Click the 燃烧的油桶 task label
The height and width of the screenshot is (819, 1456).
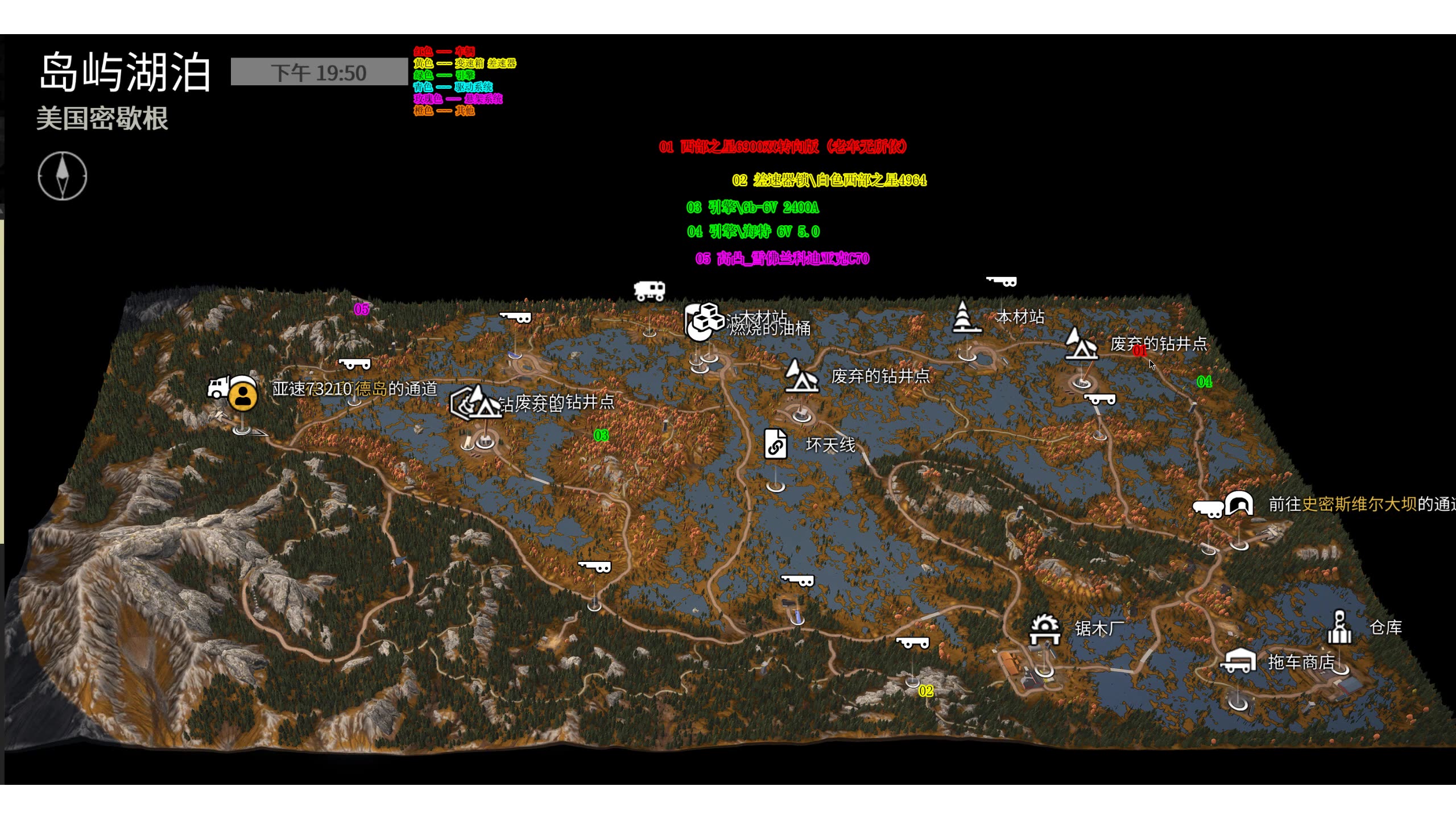[x=770, y=328]
